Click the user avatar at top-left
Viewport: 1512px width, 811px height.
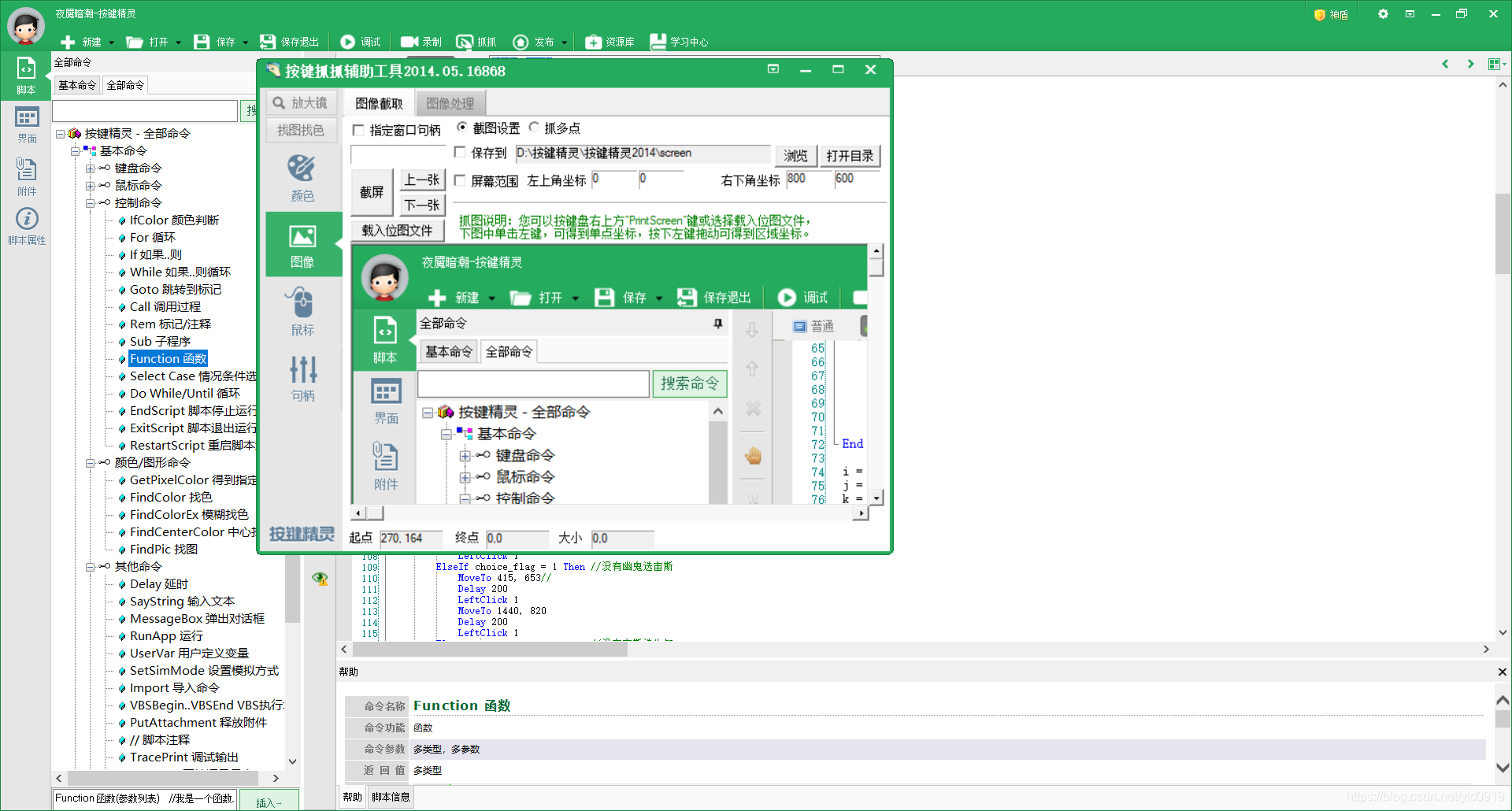click(26, 26)
